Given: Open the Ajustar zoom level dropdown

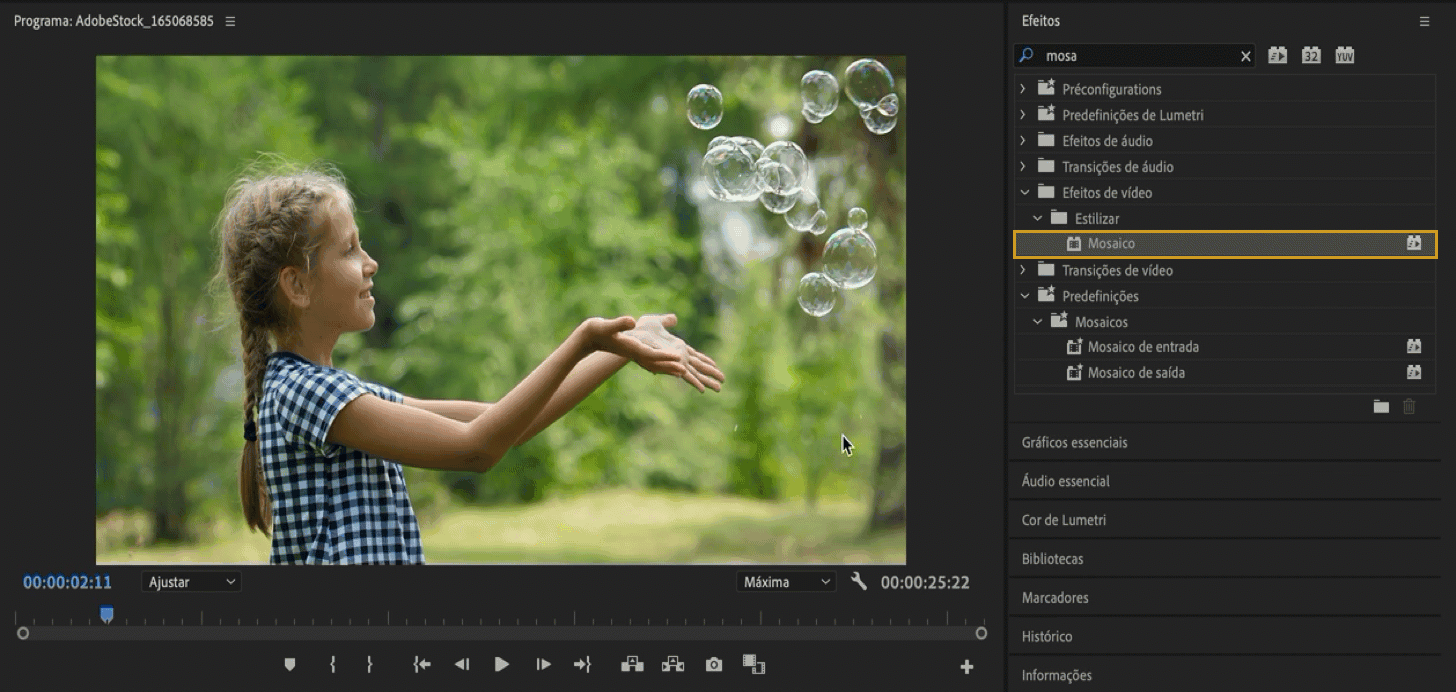Looking at the screenshot, I should (x=191, y=582).
